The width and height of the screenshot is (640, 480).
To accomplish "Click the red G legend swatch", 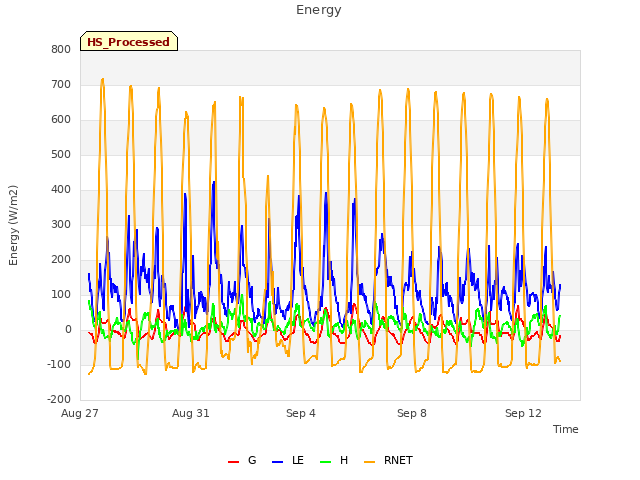I will (x=233, y=461).
